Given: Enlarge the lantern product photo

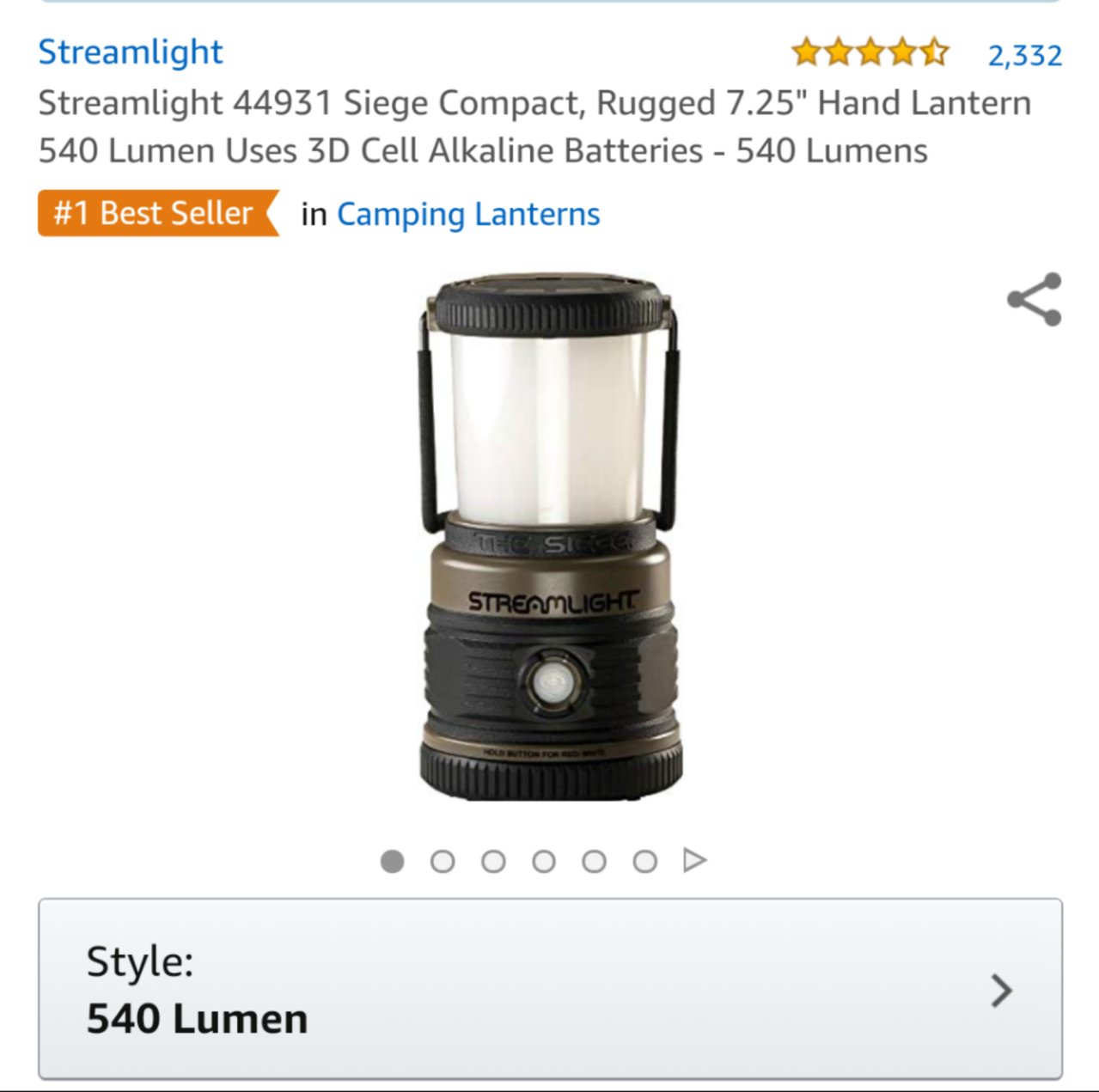Looking at the screenshot, I should [550, 538].
